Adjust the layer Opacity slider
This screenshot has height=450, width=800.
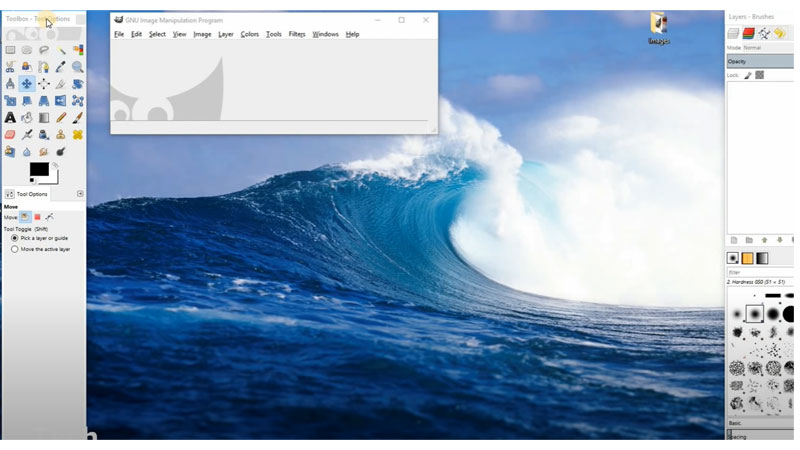[760, 61]
